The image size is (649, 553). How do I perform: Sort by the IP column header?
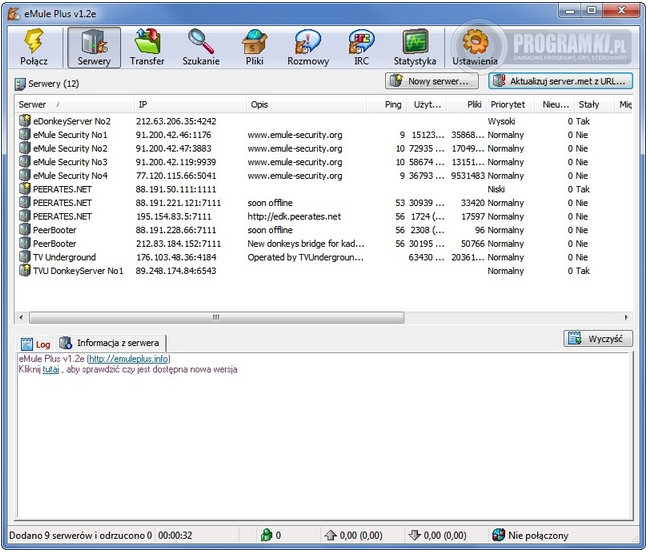190,104
